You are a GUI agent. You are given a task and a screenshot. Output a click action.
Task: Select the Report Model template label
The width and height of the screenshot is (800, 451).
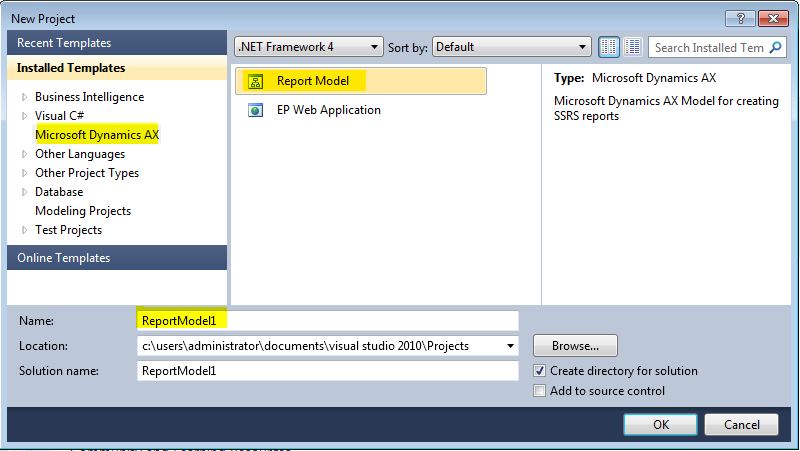pyautogui.click(x=313, y=81)
